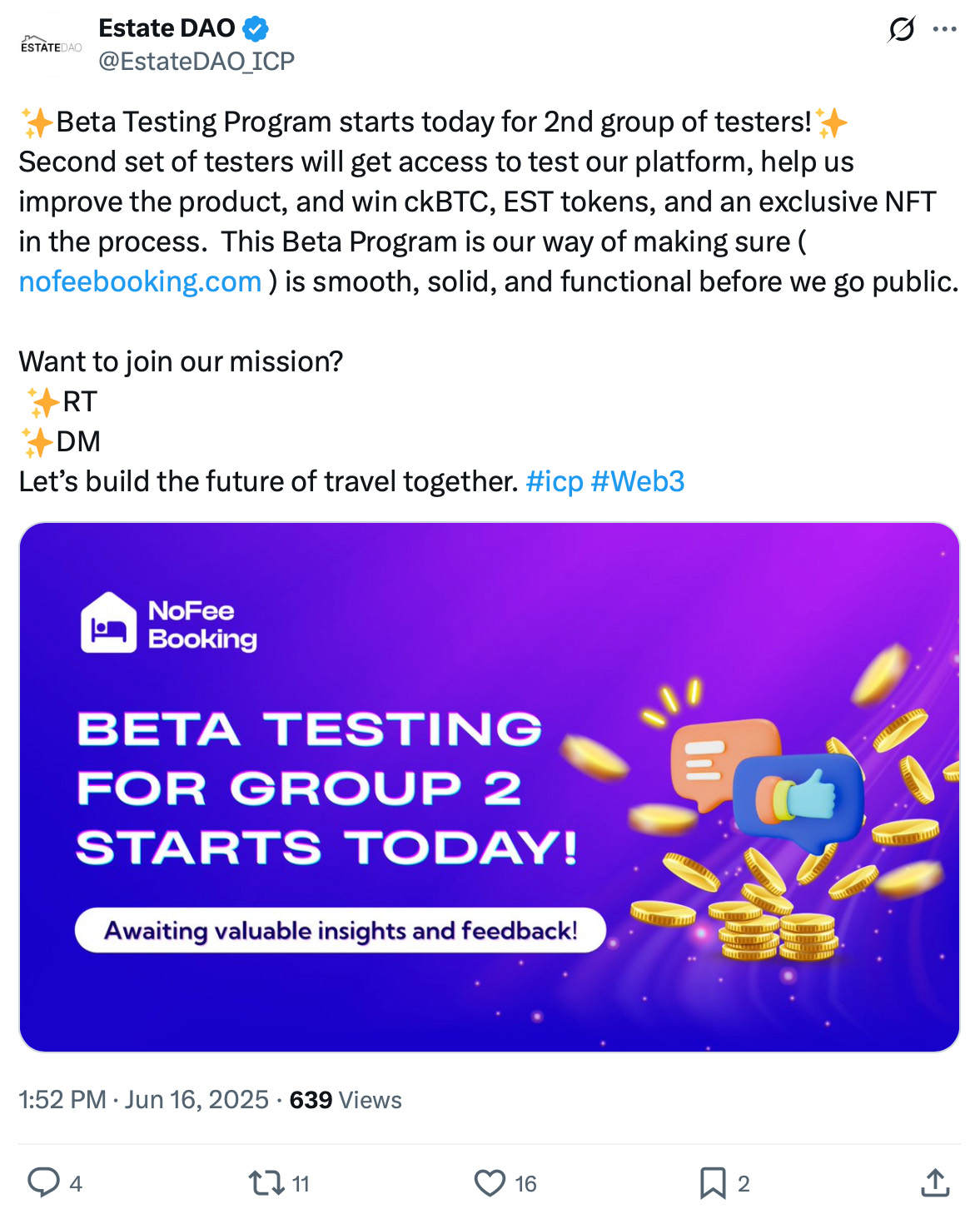980x1214 pixels.
Task: Expand the post's action menu via ellipsis
Action: (x=945, y=27)
